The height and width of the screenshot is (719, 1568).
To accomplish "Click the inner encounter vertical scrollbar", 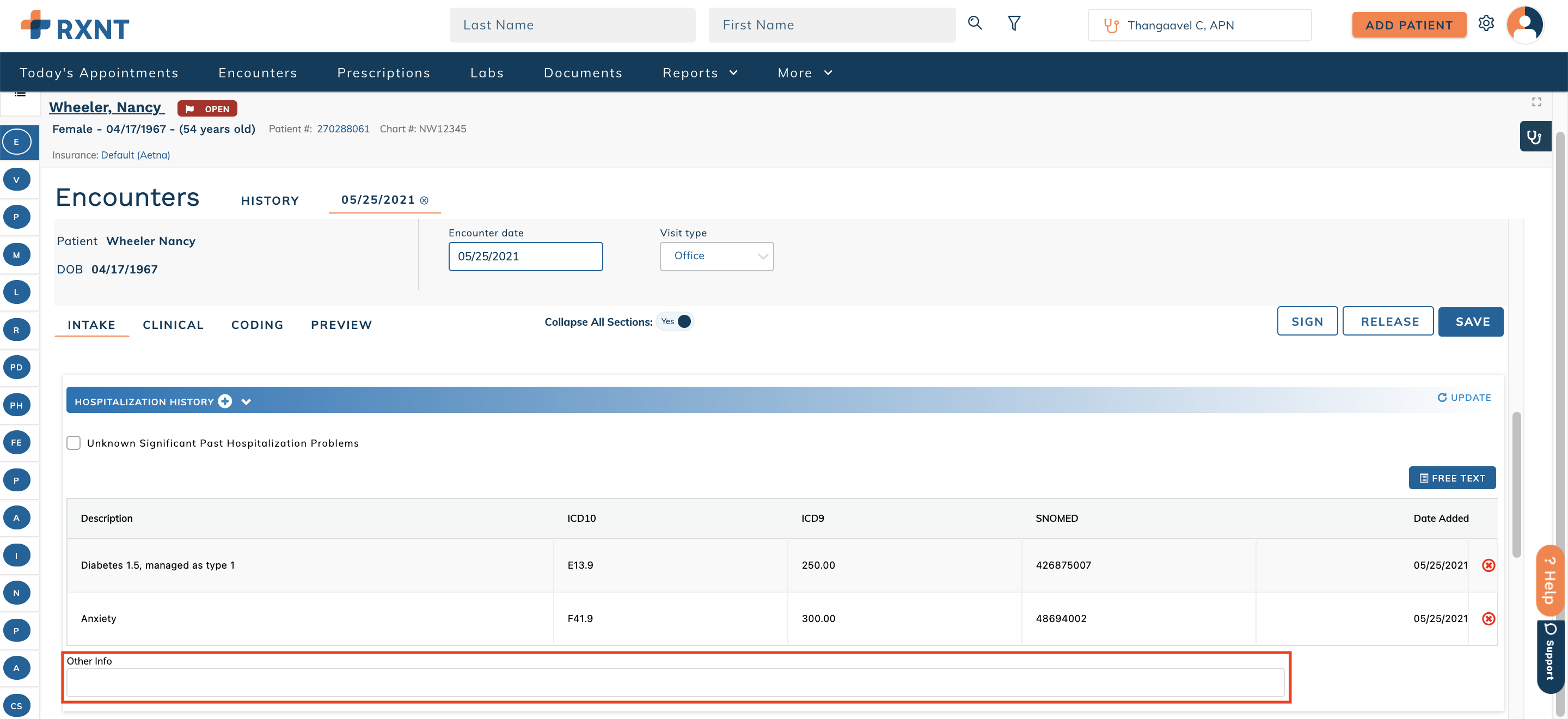I will tap(1516, 485).
